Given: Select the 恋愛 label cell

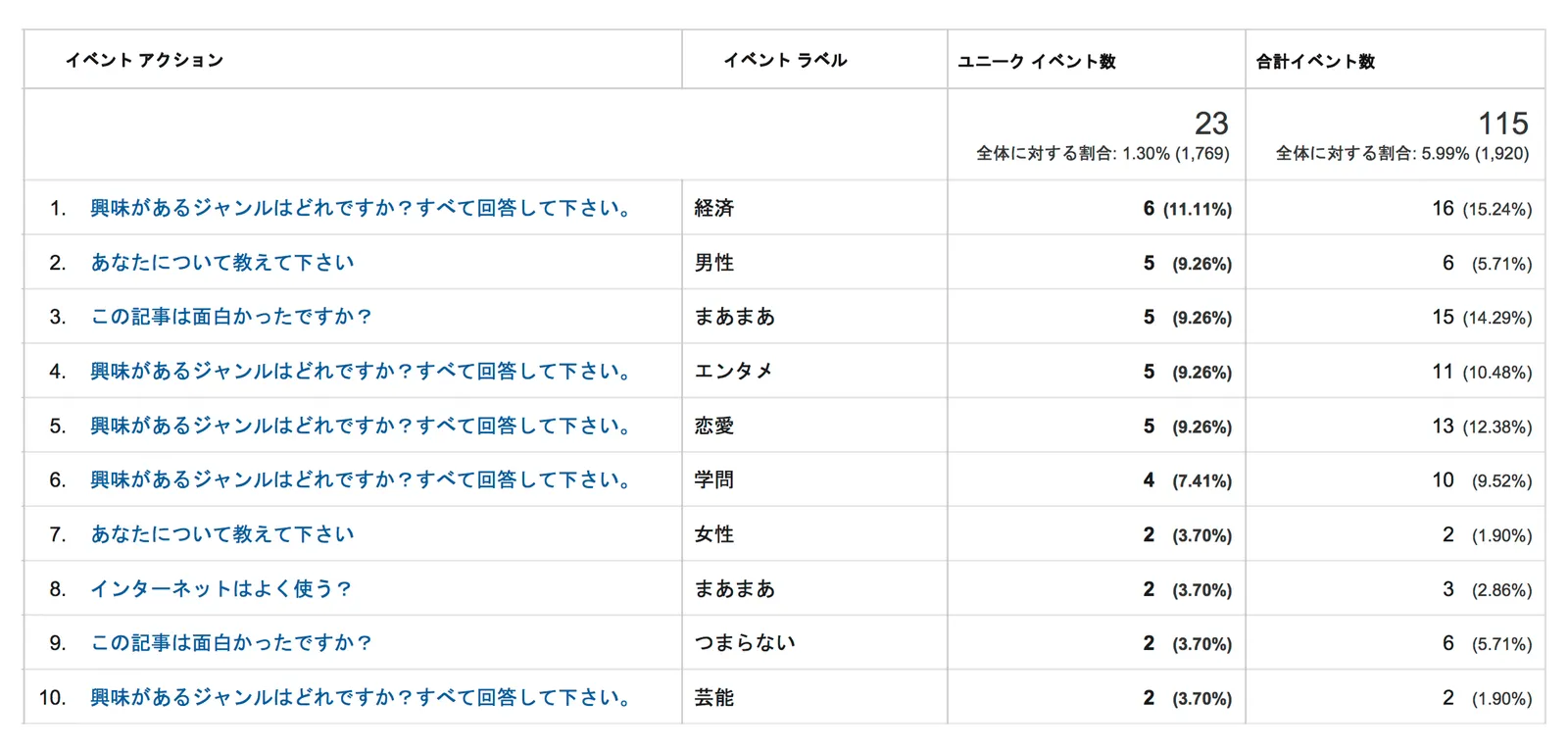Looking at the screenshot, I should 714,426.
